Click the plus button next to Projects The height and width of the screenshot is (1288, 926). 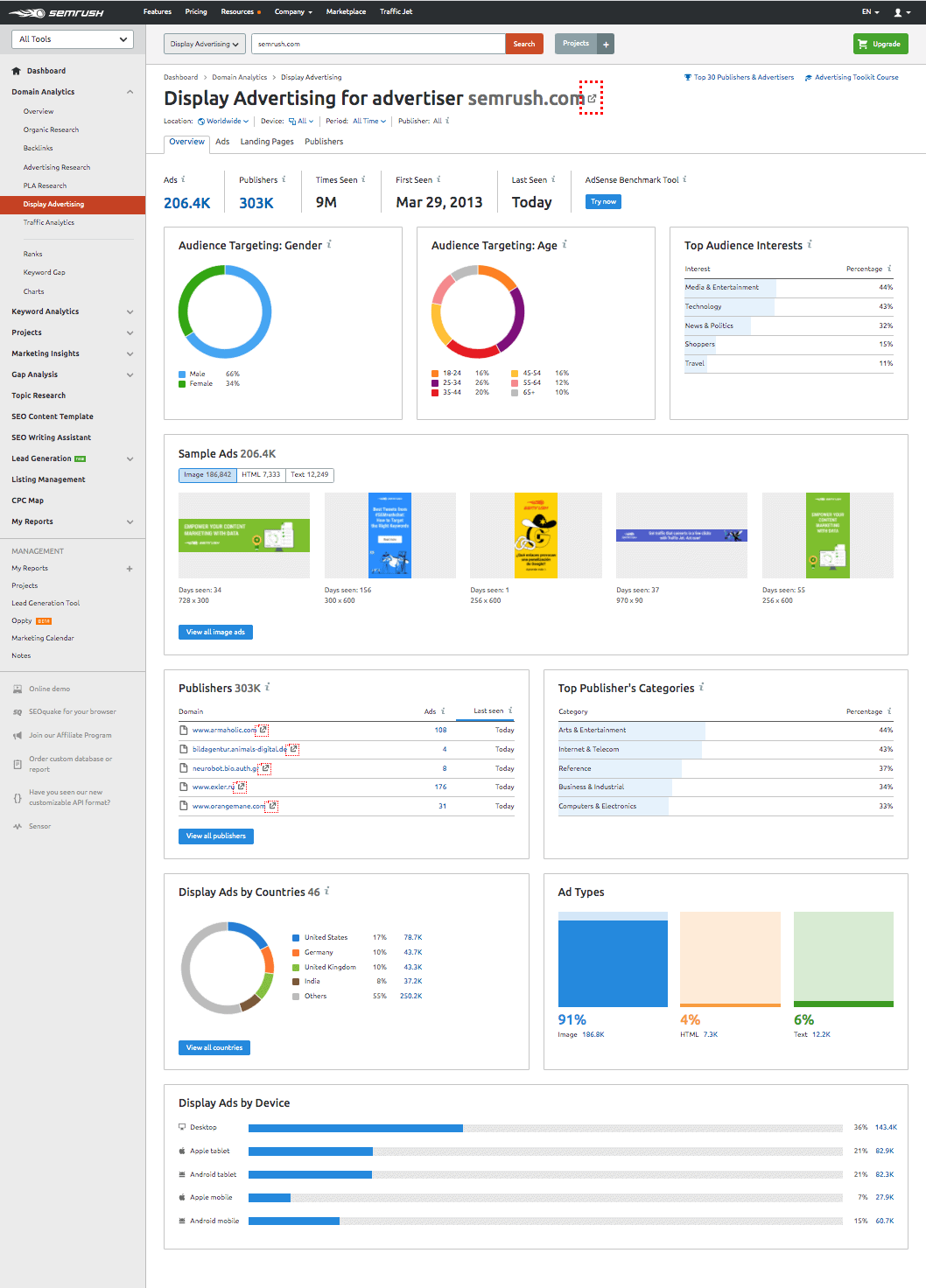tap(606, 44)
